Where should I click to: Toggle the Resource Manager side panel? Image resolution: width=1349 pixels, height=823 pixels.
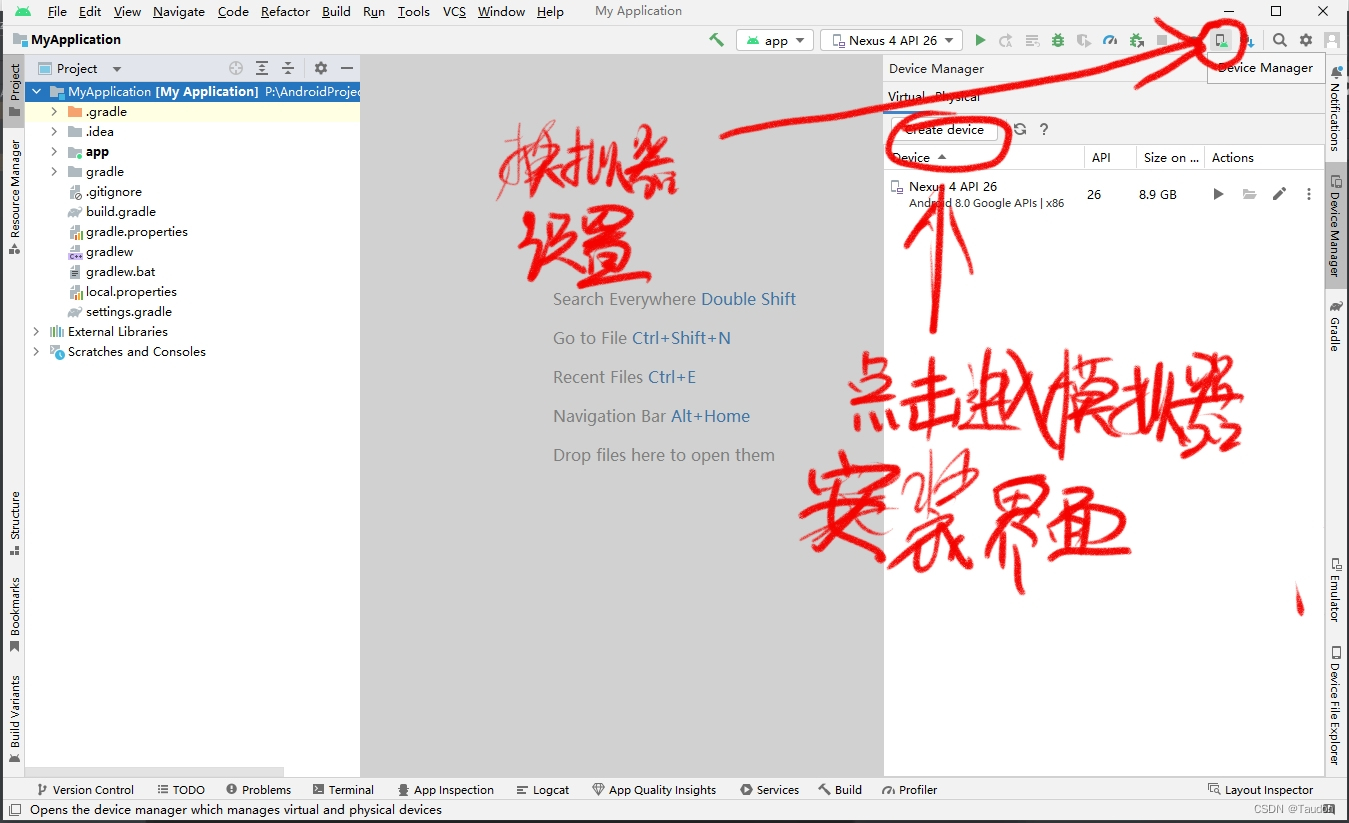tap(15, 197)
